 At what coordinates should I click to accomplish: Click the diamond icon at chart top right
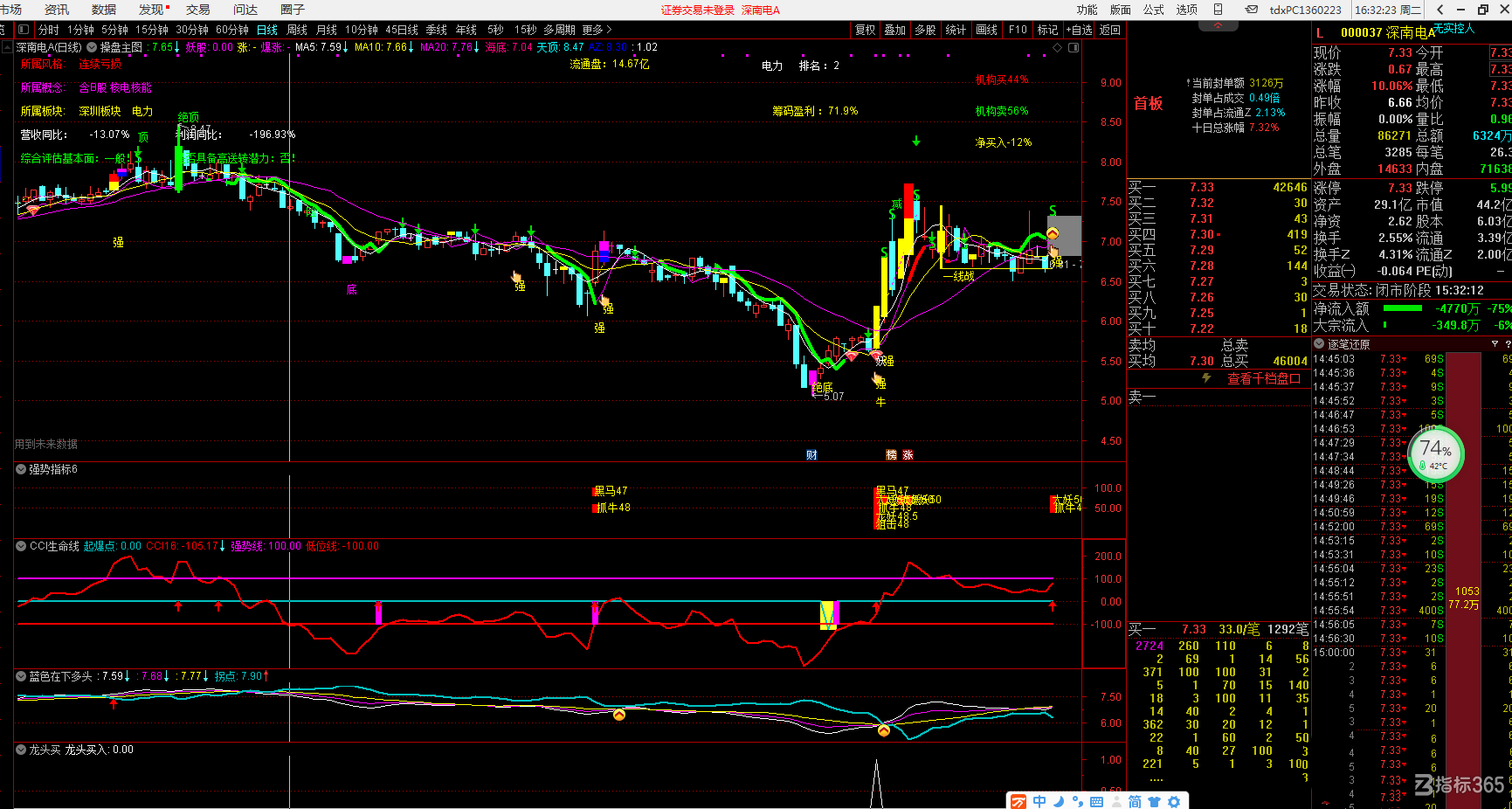click(1059, 47)
